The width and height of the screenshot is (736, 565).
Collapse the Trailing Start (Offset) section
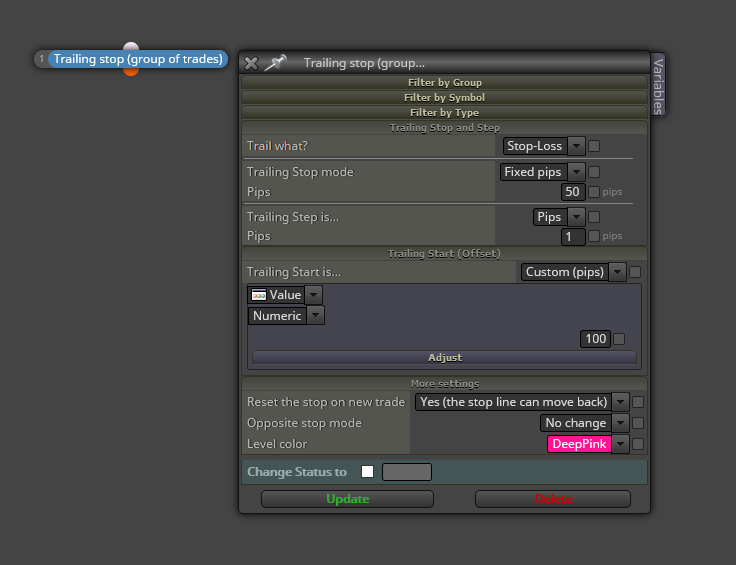coord(445,254)
